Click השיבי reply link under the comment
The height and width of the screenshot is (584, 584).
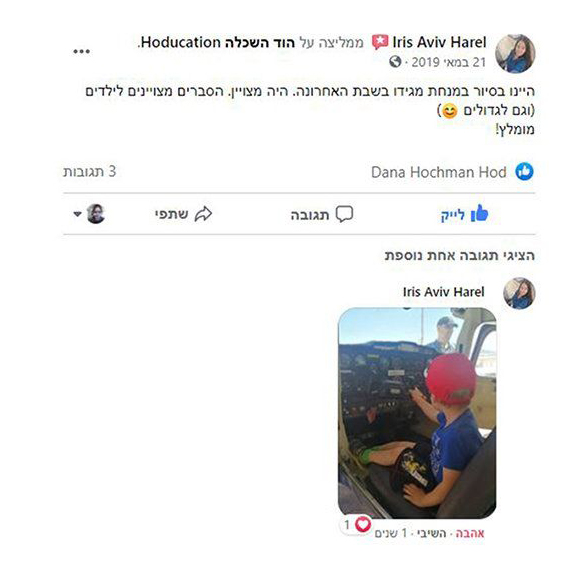coord(431,533)
